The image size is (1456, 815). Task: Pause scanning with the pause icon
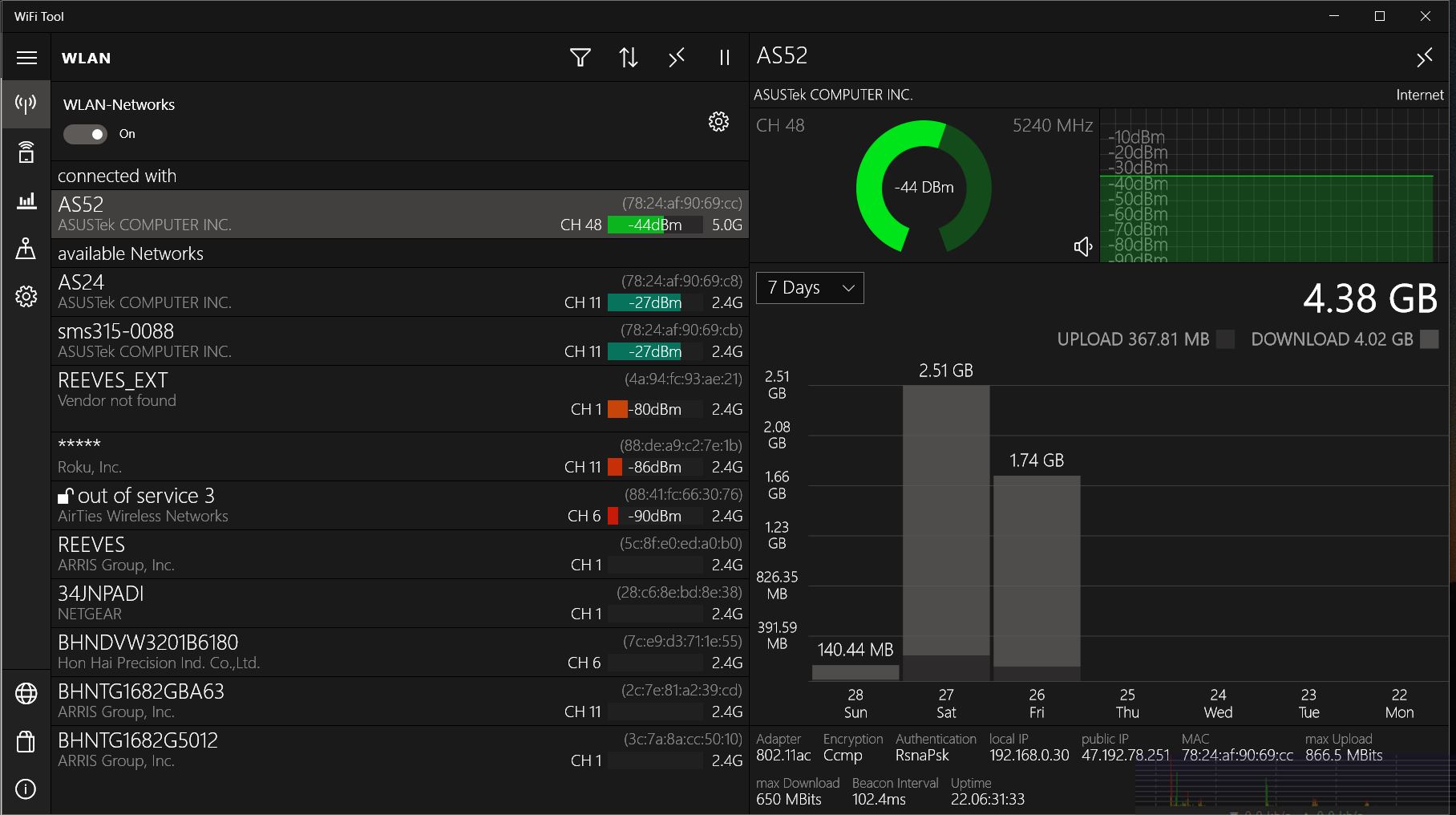tap(725, 58)
